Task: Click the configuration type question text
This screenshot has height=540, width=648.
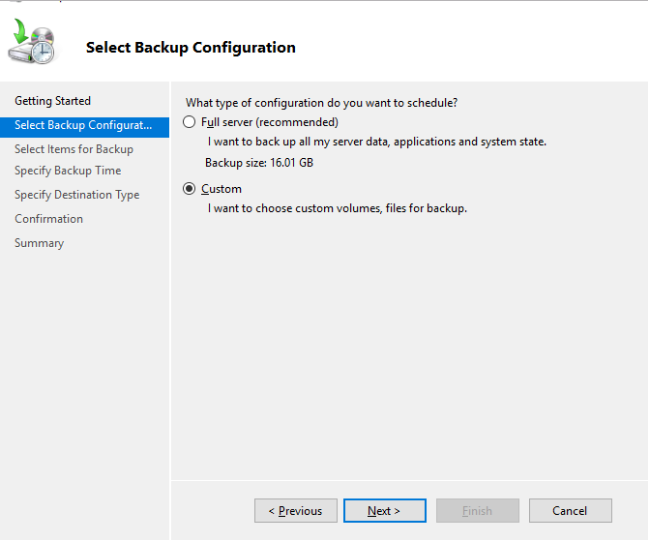Action: [322, 103]
